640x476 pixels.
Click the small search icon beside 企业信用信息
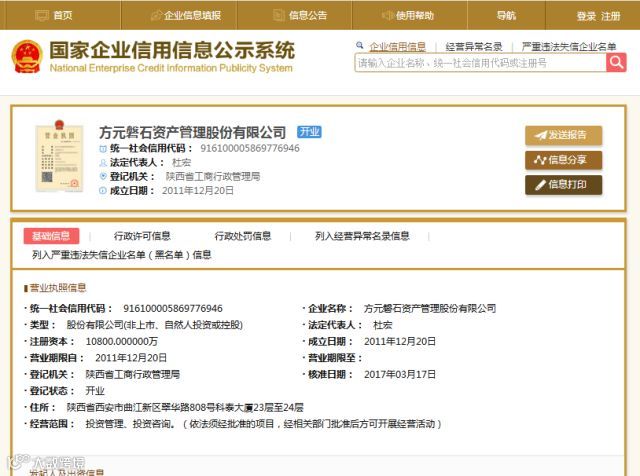(x=360, y=45)
